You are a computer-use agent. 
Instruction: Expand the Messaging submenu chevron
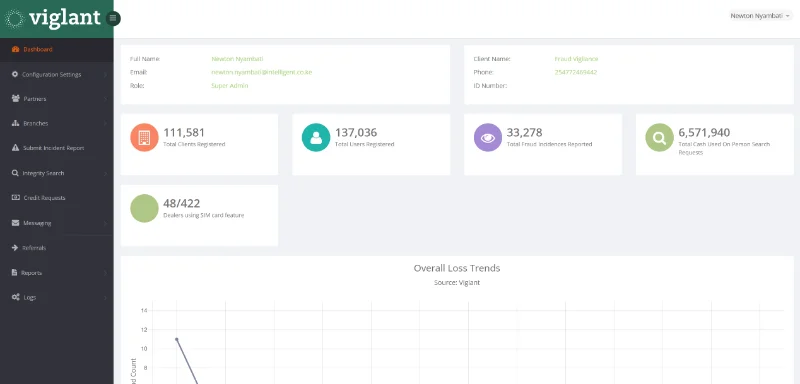tap(106, 223)
